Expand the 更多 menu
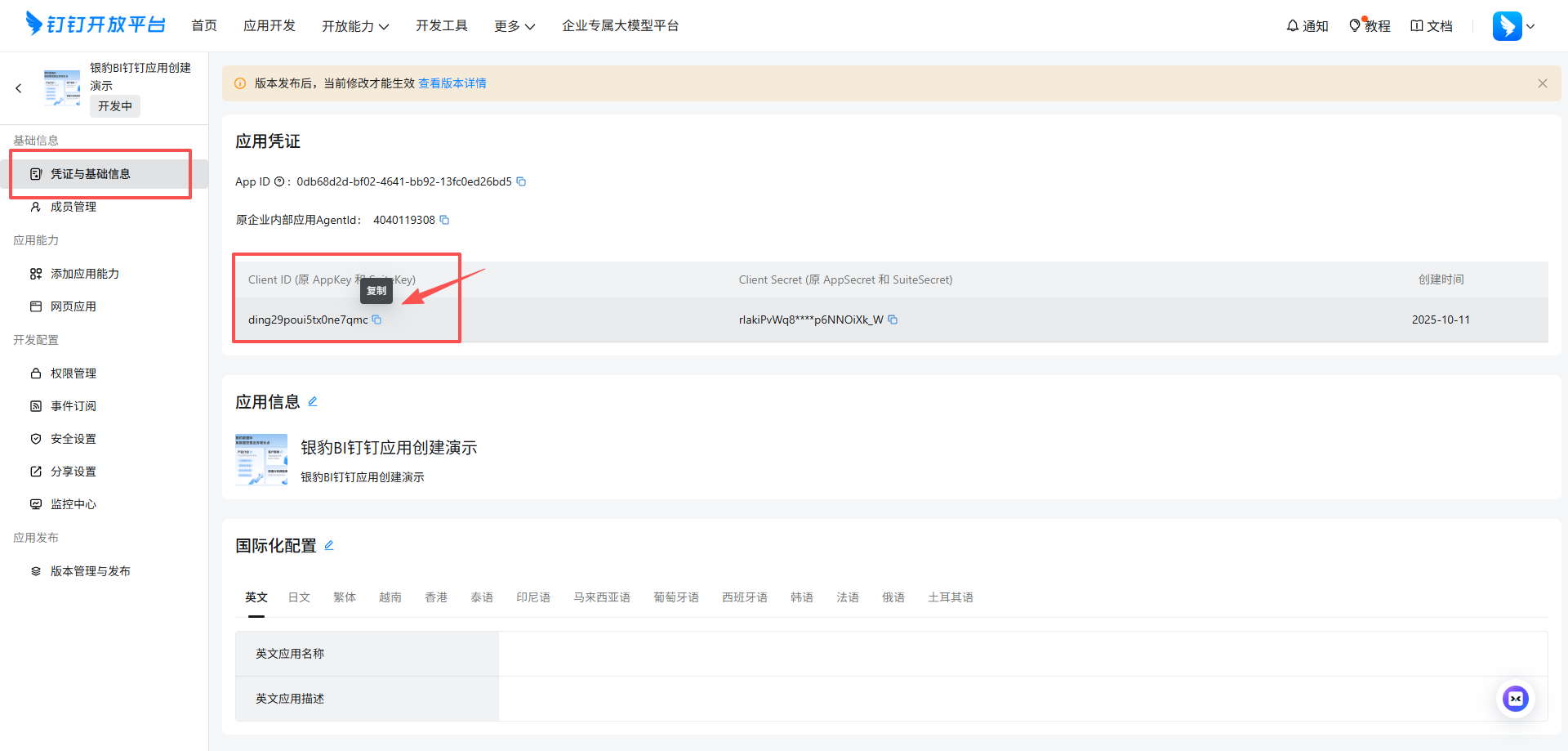 click(514, 25)
